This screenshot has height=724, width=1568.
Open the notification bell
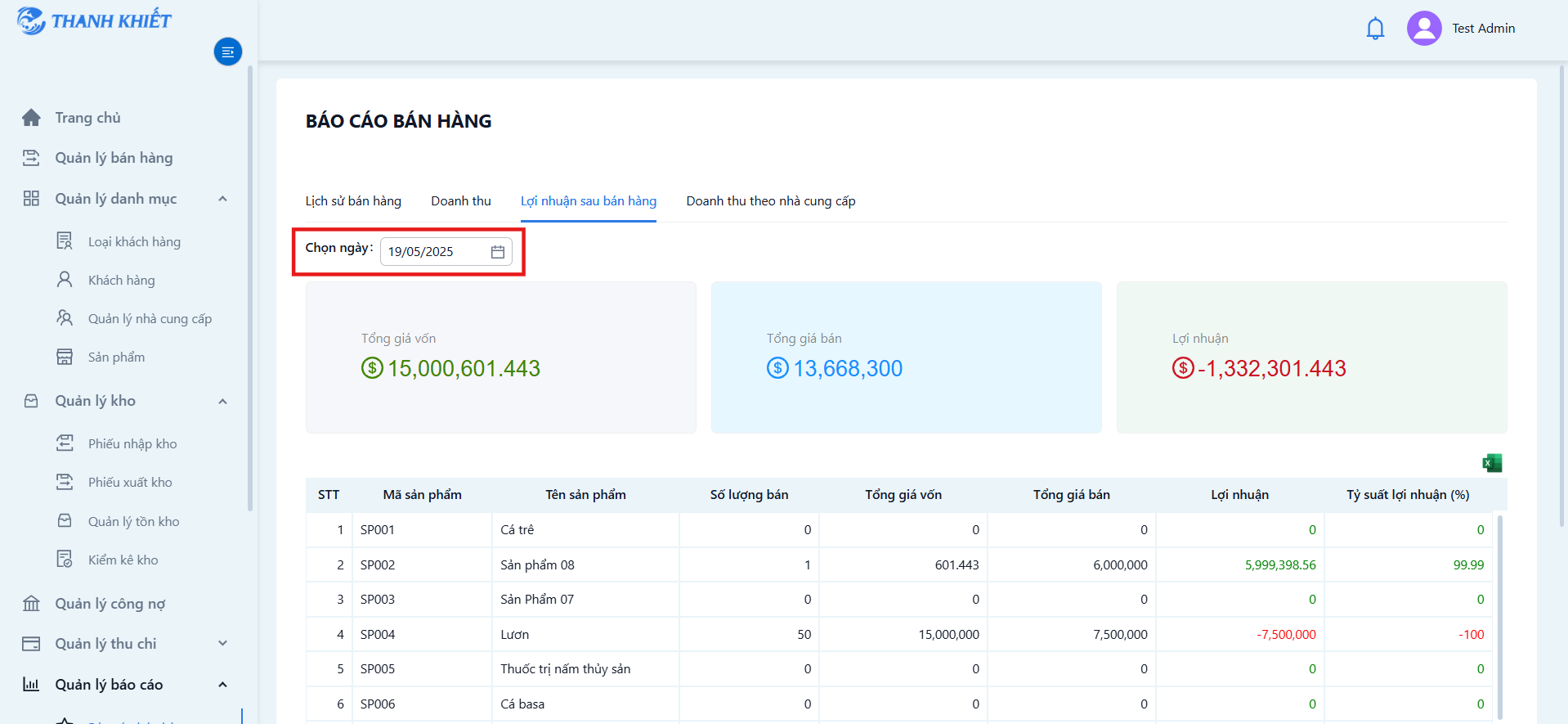coord(1375,29)
